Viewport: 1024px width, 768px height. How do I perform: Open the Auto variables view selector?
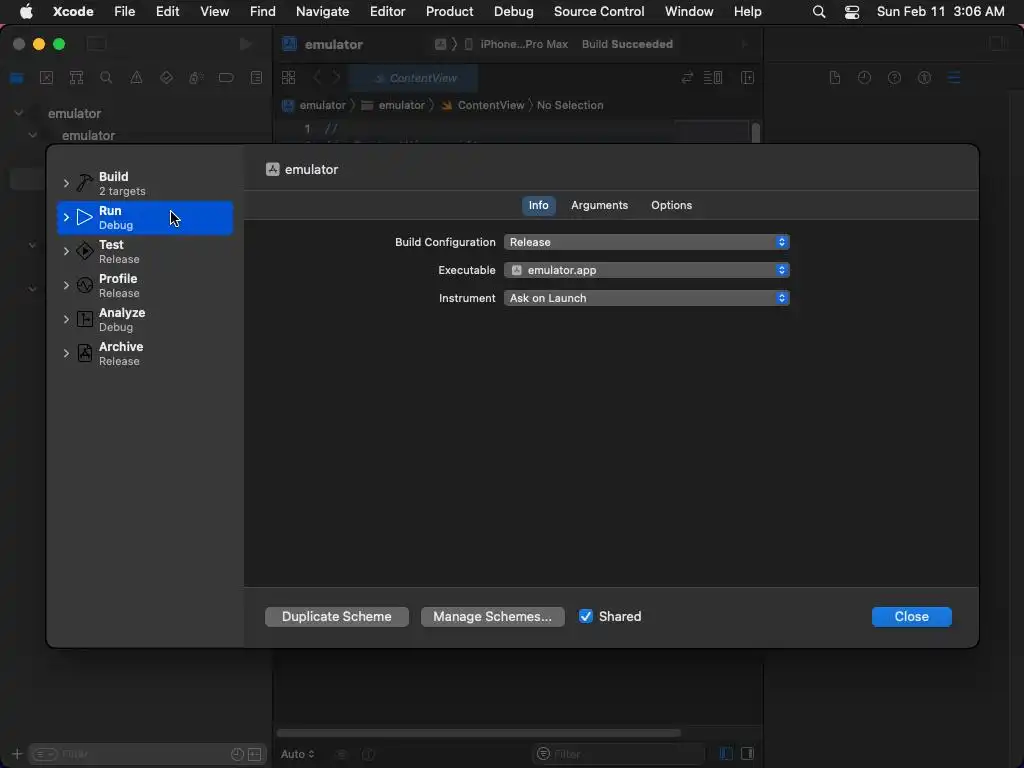[297, 754]
